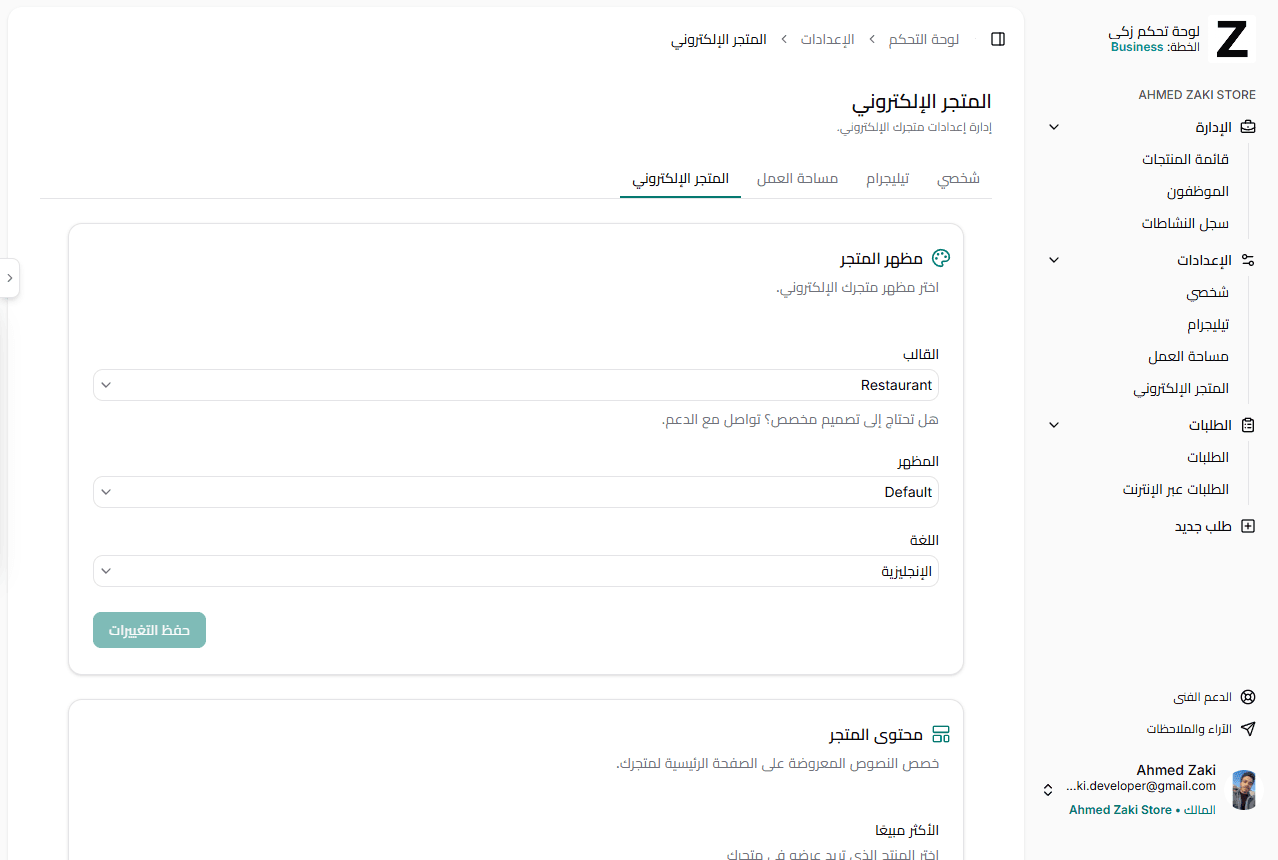Switch to the شخصي tab

(x=958, y=179)
